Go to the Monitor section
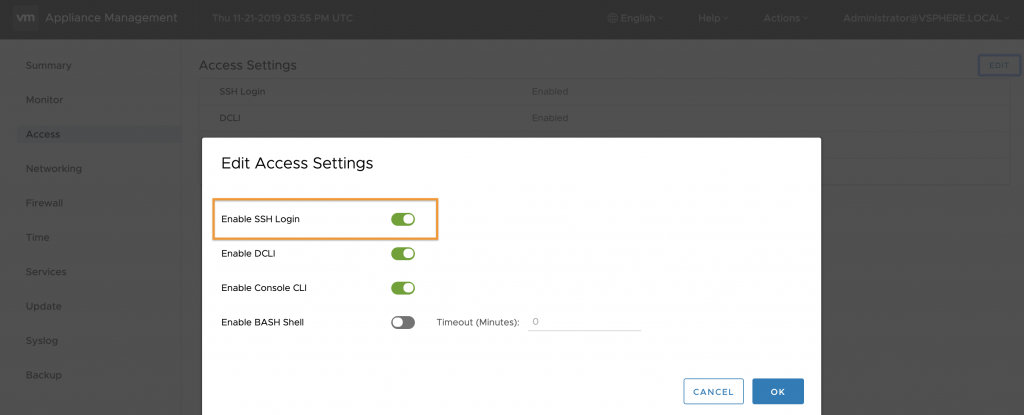 (44, 100)
